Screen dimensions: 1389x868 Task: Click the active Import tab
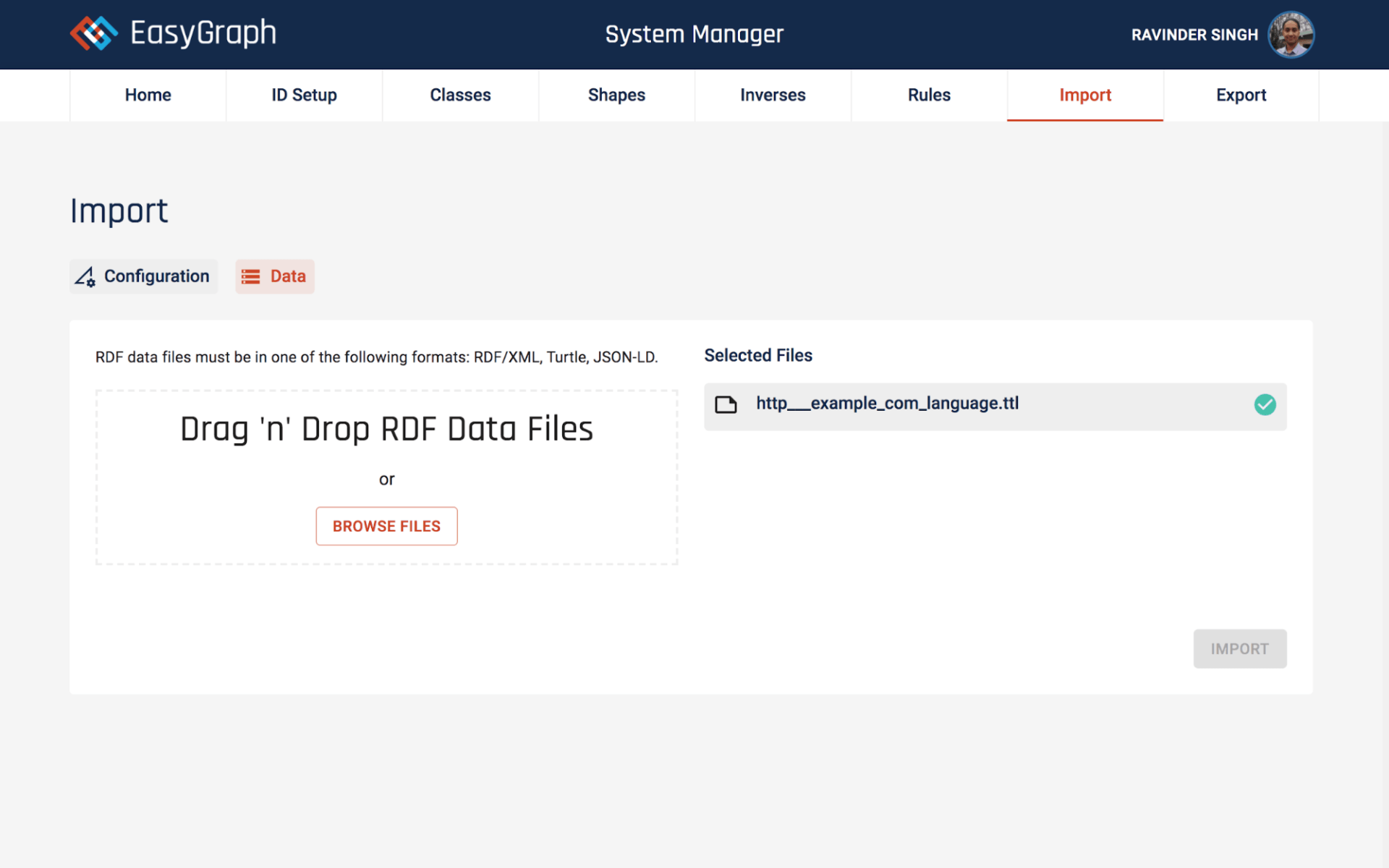tap(1084, 95)
